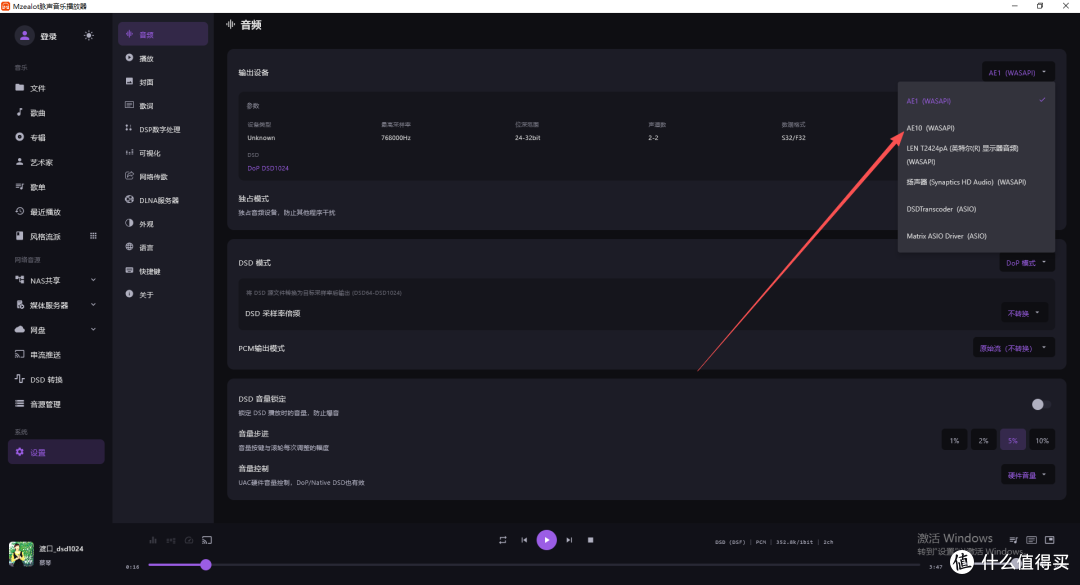This screenshot has width=1080, height=585.
Task: Choose DSDTranscoder (ASIO) from the device list
Action: (976, 209)
